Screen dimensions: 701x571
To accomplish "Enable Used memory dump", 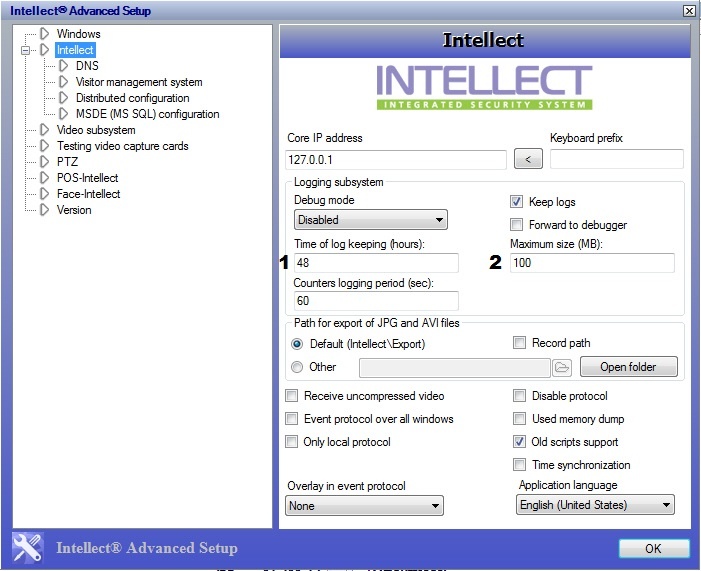I will click(519, 419).
